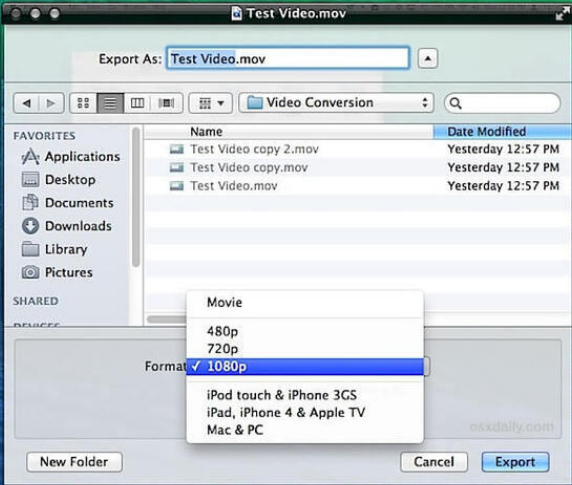Viewport: 572px width, 485px height.
Task: Create a New Folder
Action: 74,462
